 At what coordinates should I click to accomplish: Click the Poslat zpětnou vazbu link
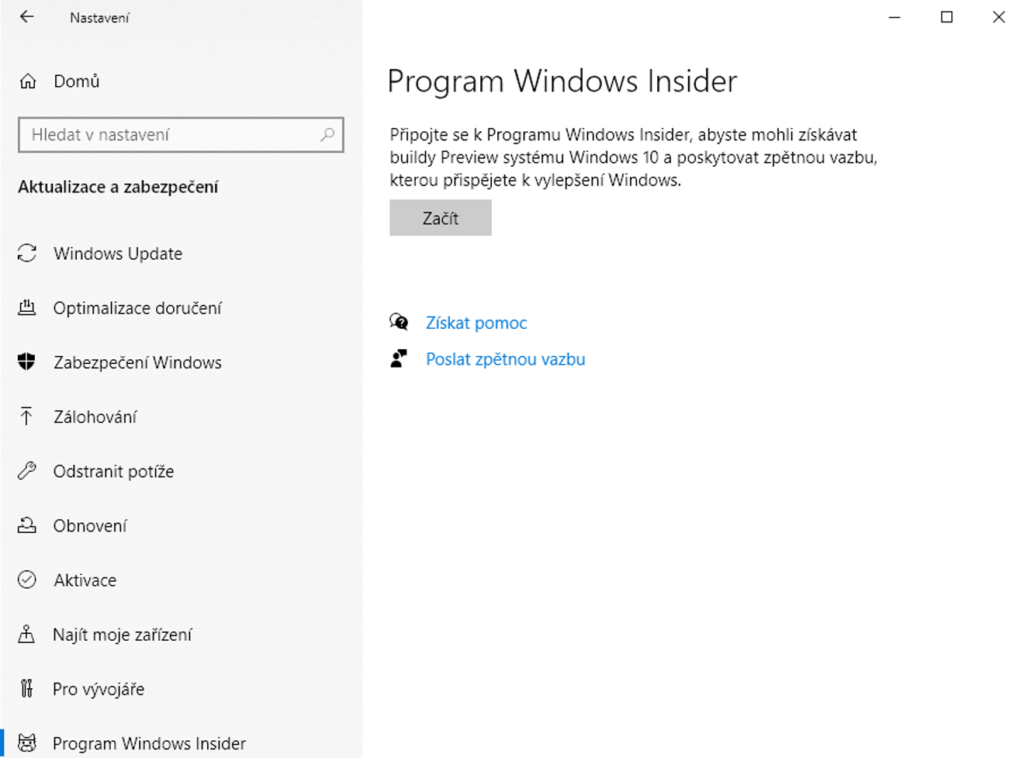[505, 359]
